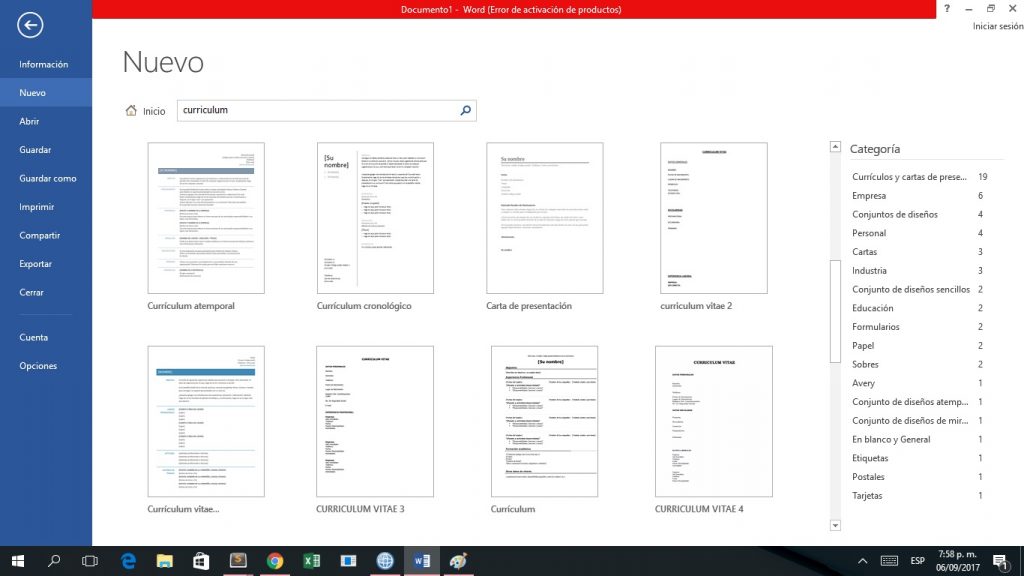Screen dimensions: 1024x576
Task: Open the taskbar app left of Chrome
Action: (x=238, y=561)
